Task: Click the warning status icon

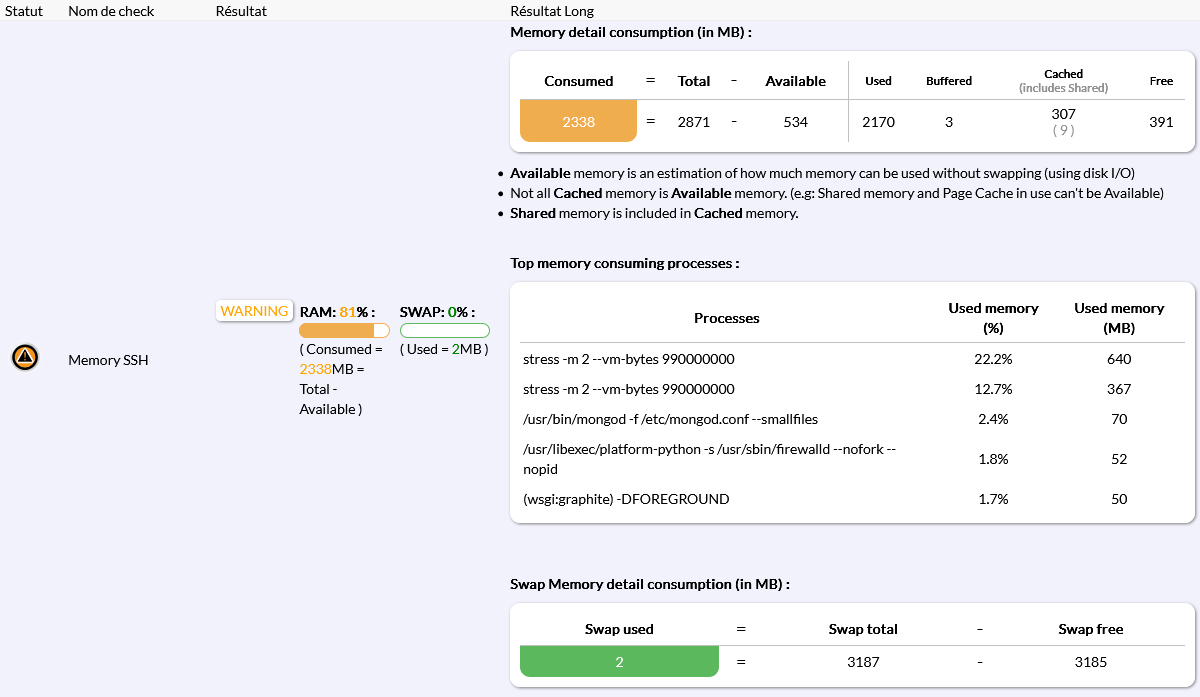Action: (x=25, y=357)
